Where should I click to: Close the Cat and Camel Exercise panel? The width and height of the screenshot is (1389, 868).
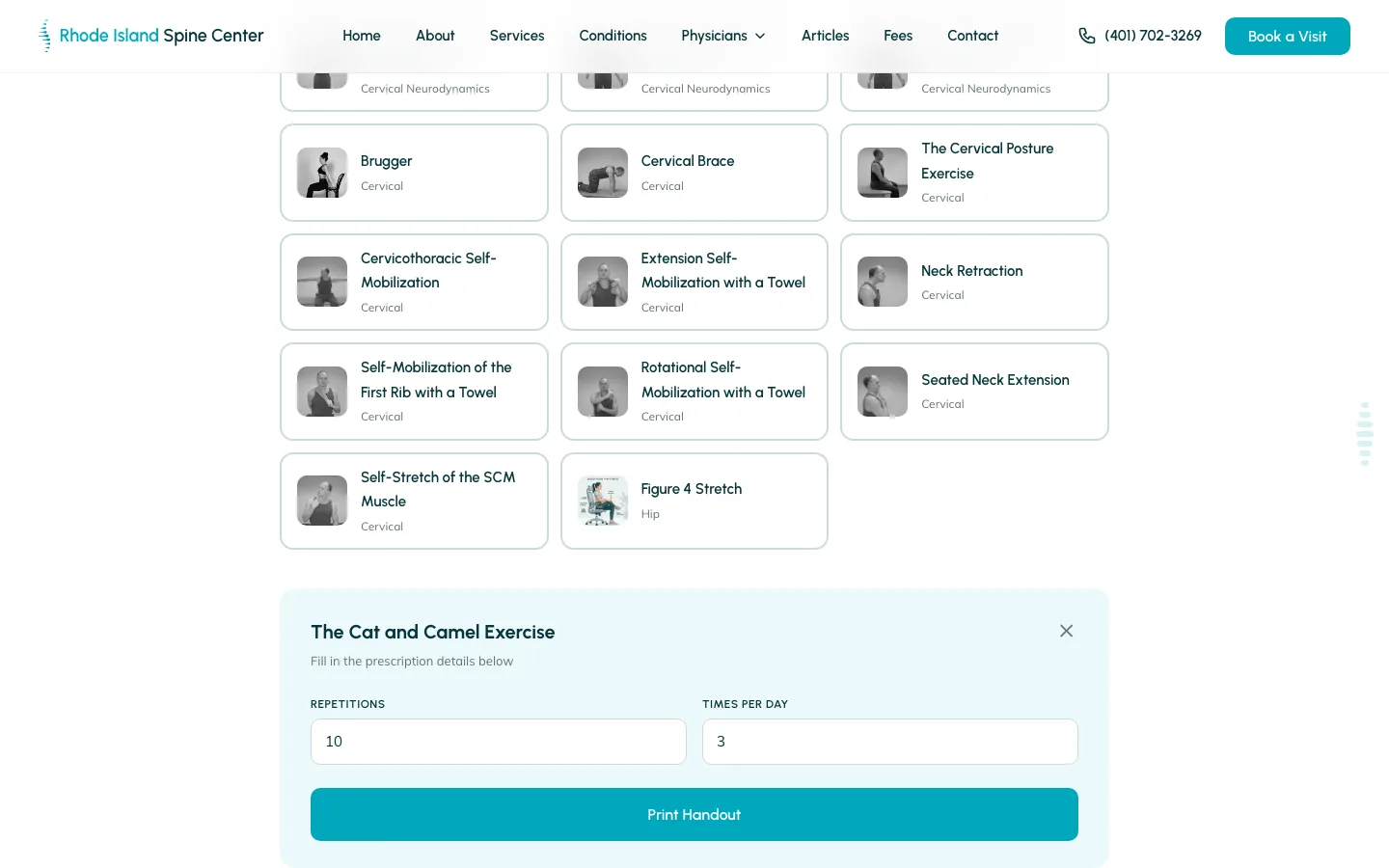coord(1066,631)
